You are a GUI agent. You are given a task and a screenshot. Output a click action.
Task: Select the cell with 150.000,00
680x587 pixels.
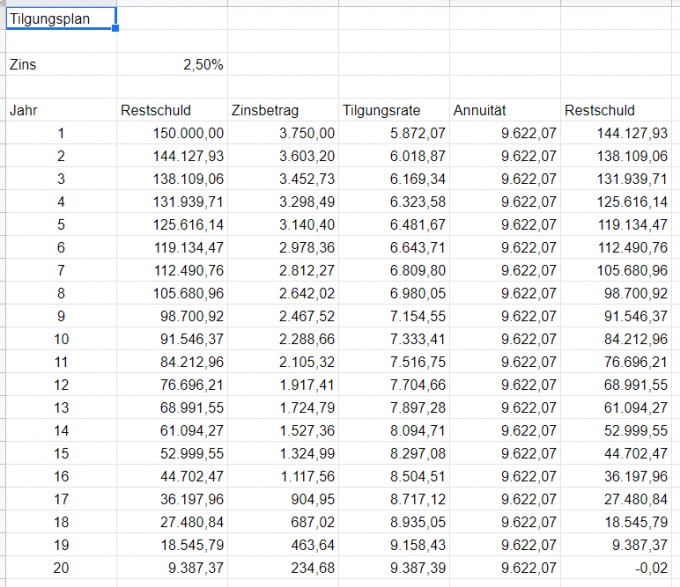point(172,133)
